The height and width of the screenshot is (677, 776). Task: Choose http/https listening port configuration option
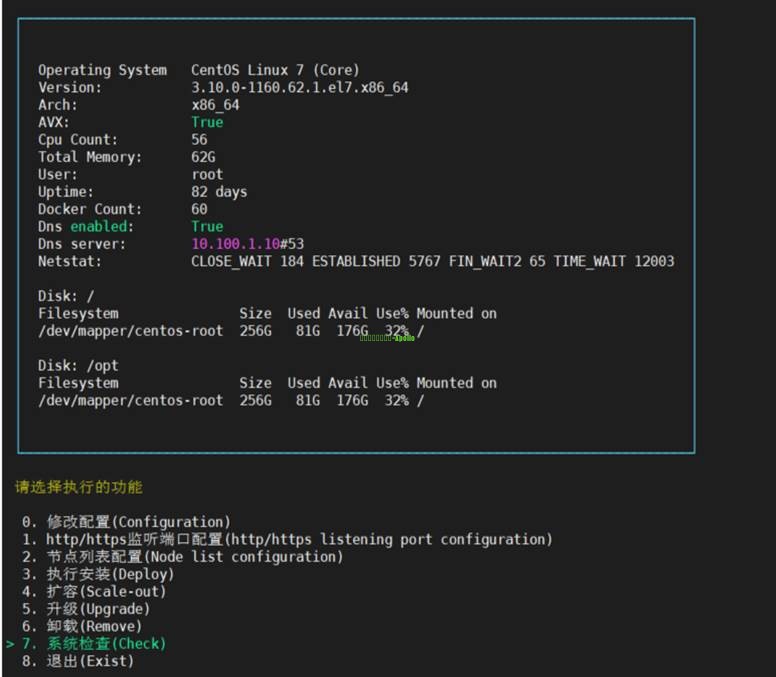coord(298,539)
